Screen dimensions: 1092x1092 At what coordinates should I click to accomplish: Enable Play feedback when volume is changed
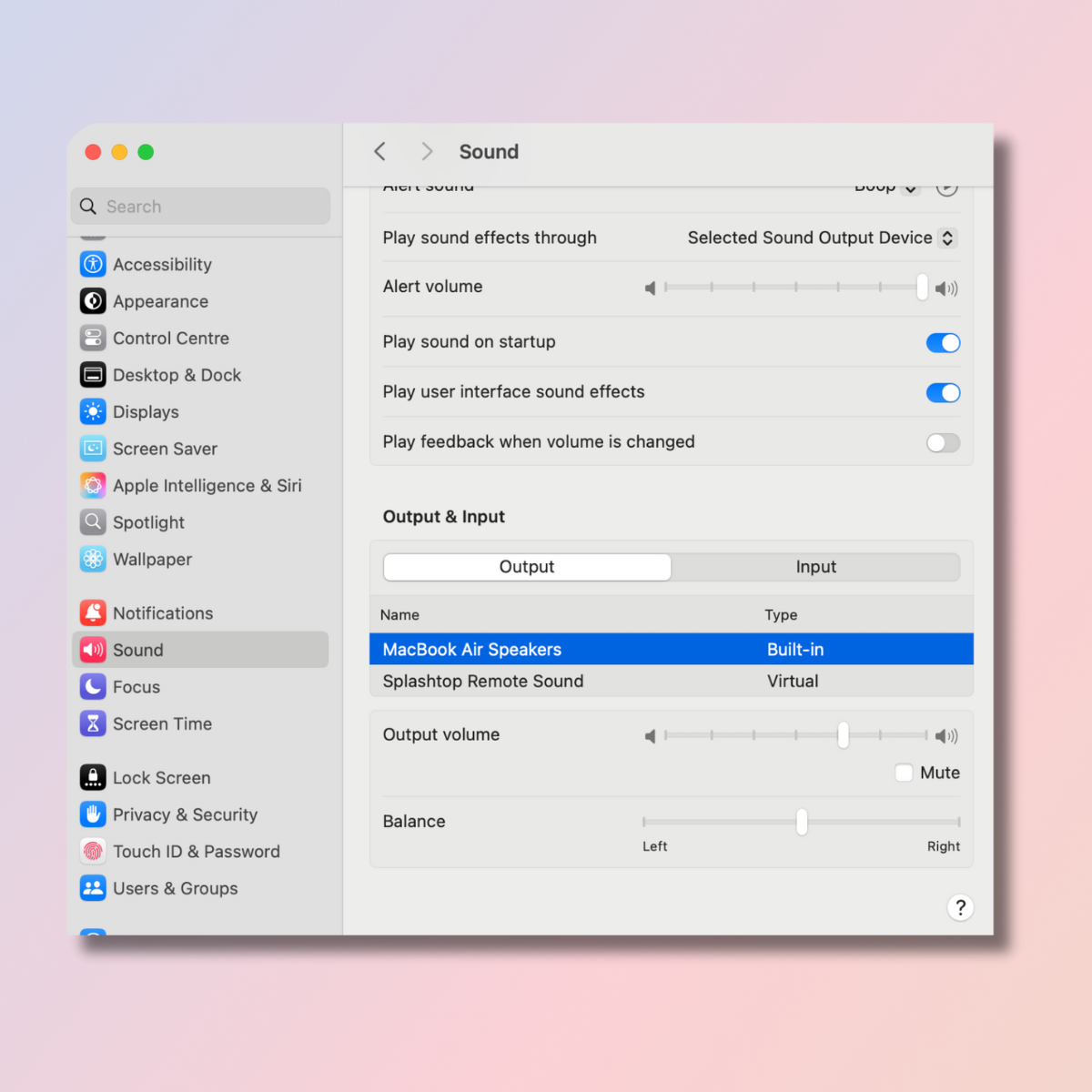click(x=943, y=442)
